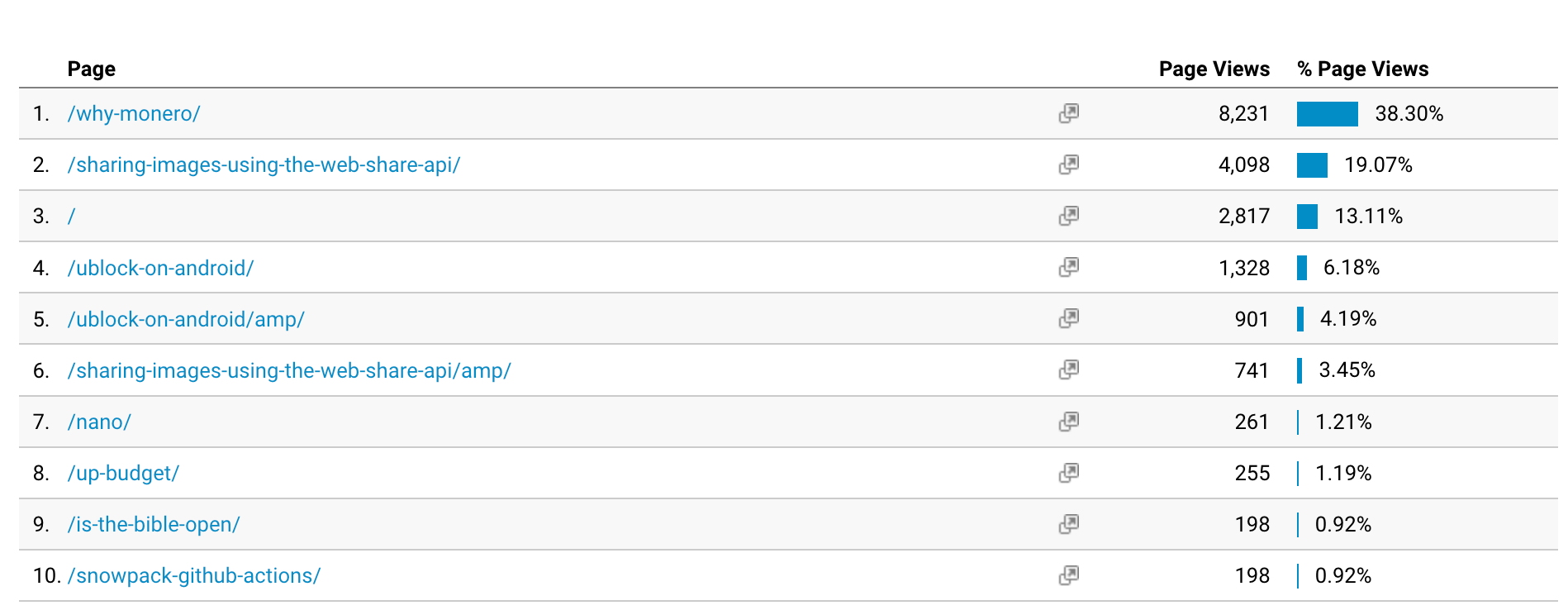Open /up-budget/ page via external-link icon
Viewport: 1568px width, 615px height.
[x=1068, y=473]
